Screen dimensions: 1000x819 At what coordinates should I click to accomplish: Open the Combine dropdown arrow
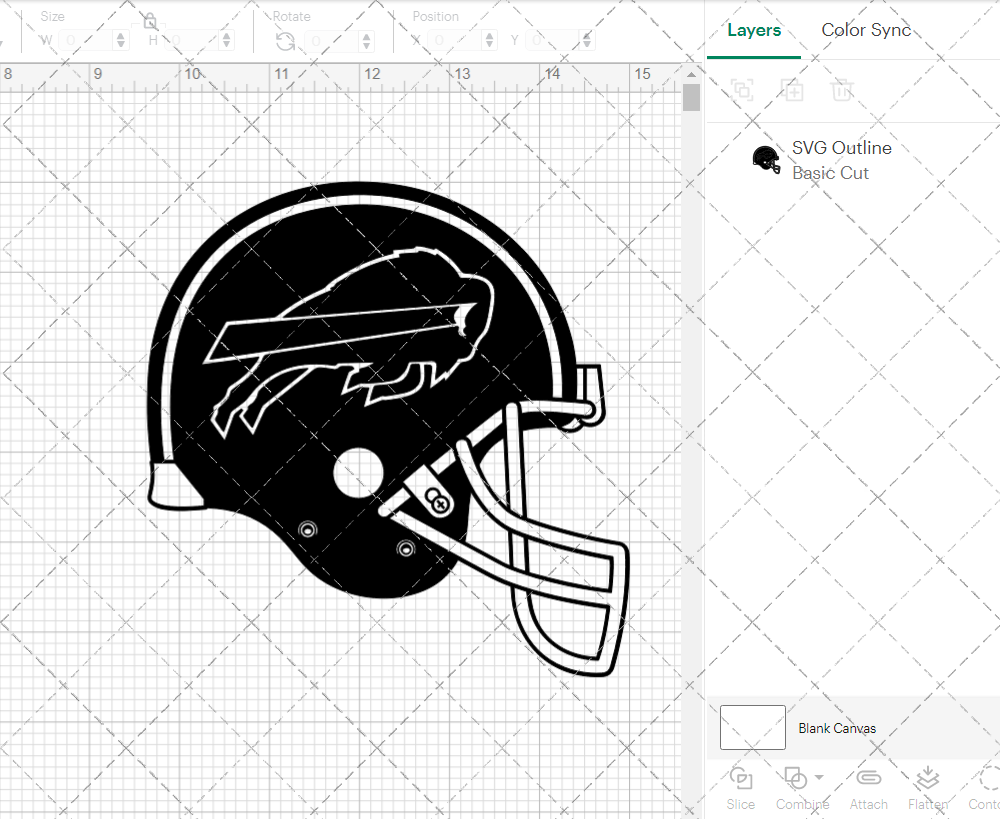pyautogui.click(x=819, y=778)
